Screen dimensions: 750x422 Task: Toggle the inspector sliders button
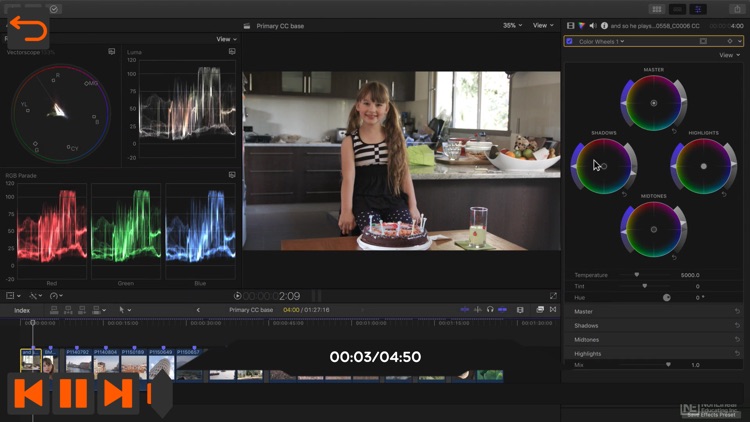point(698,9)
